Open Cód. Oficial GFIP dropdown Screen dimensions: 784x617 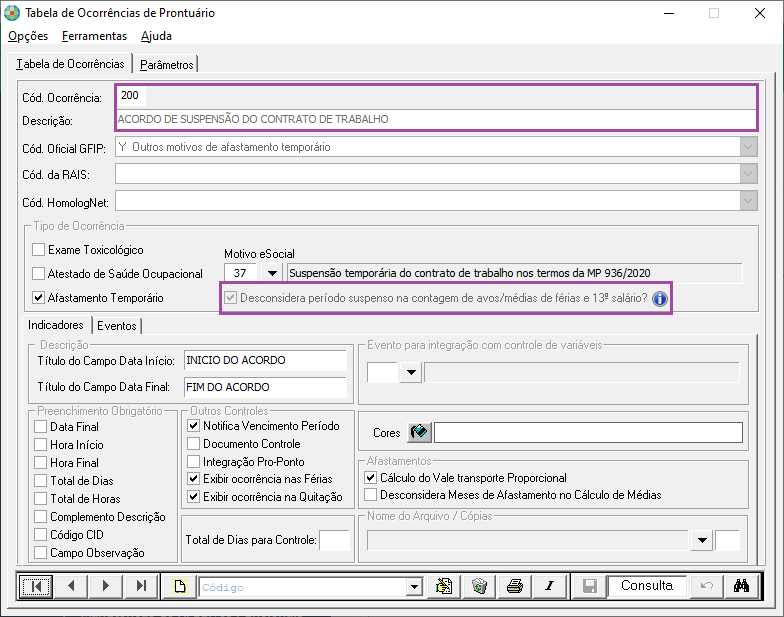[x=748, y=147]
